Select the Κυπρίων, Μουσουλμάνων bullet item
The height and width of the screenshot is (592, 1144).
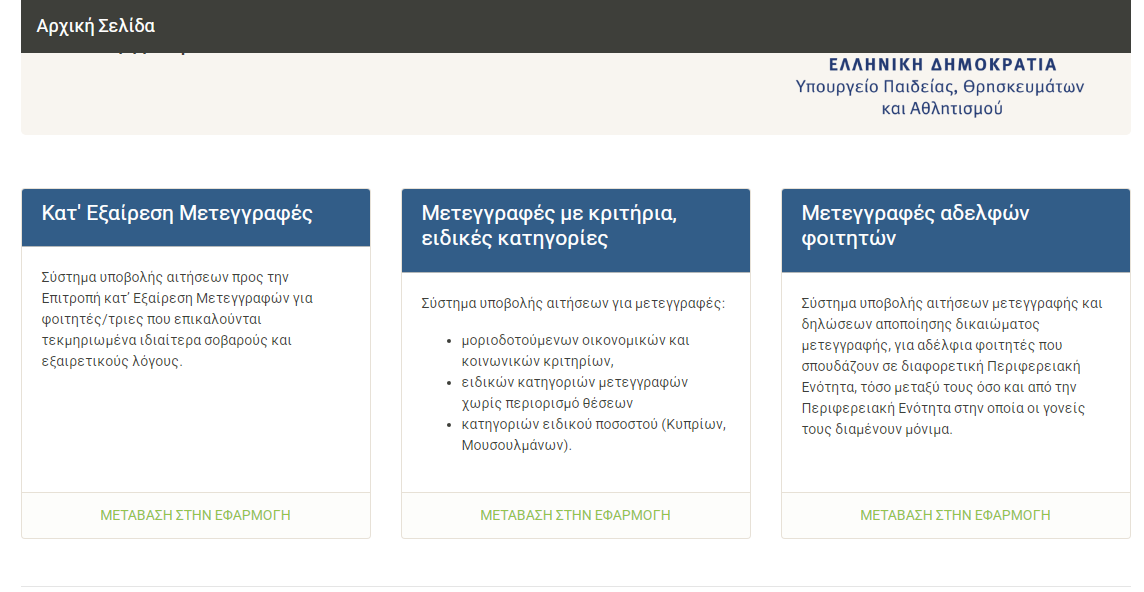click(x=593, y=434)
